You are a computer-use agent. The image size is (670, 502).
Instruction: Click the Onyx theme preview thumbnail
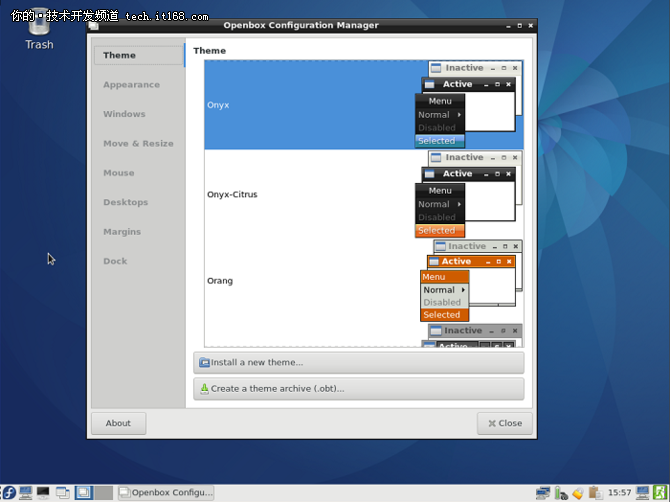pos(469,105)
